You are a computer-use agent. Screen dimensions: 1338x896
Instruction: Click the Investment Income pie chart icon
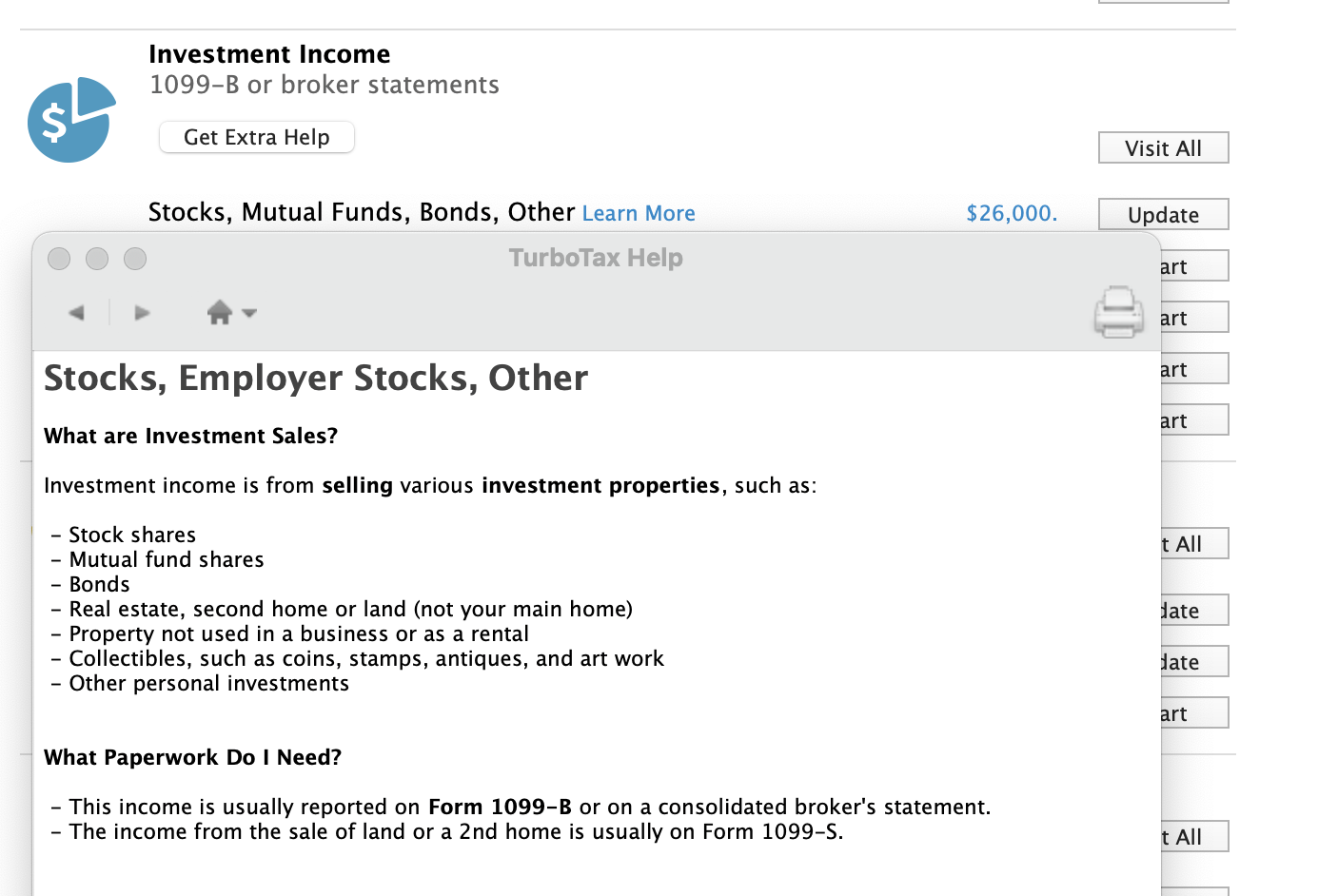[x=72, y=120]
